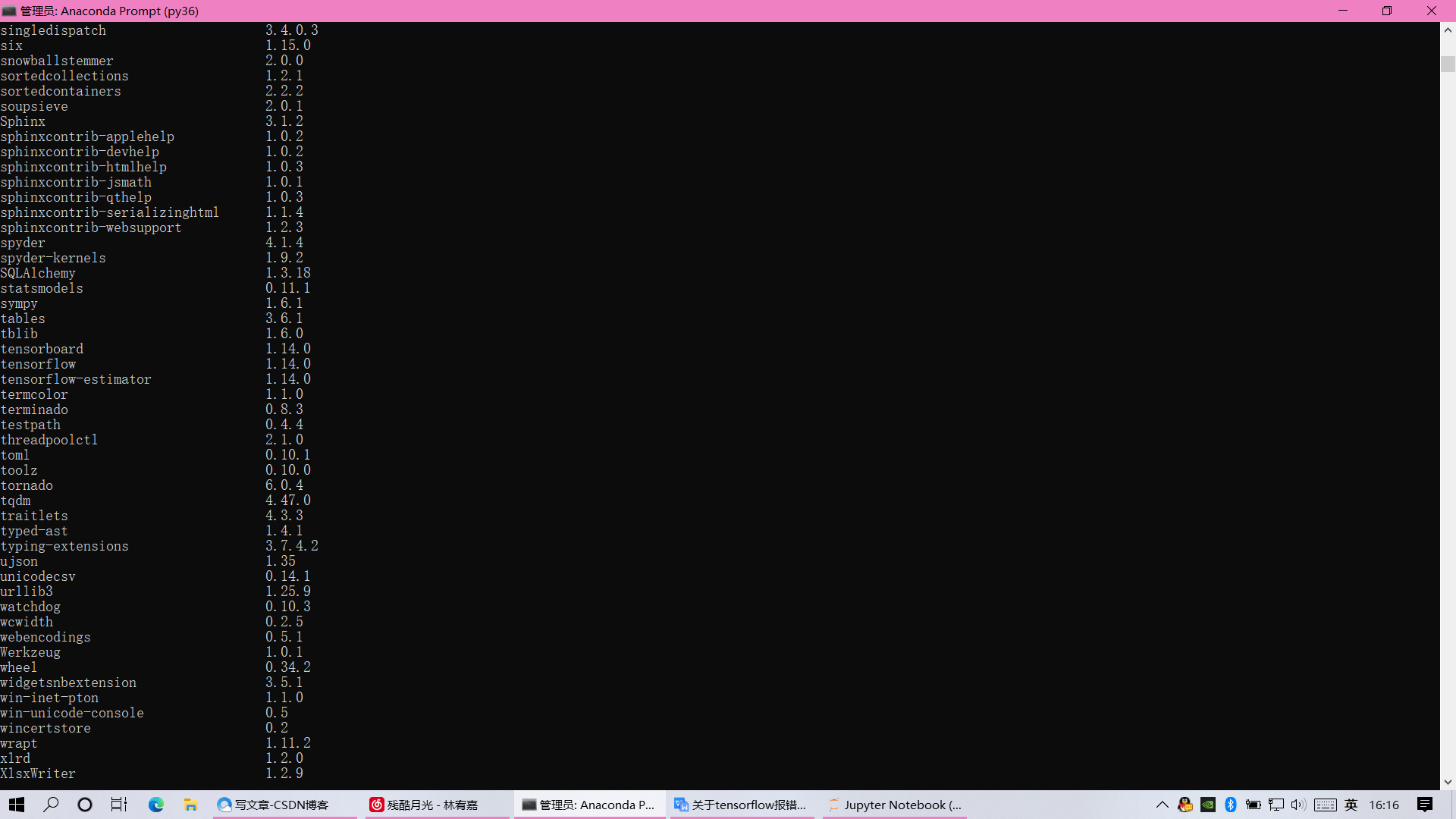Open the NVIDIA tray icon

1208,805
